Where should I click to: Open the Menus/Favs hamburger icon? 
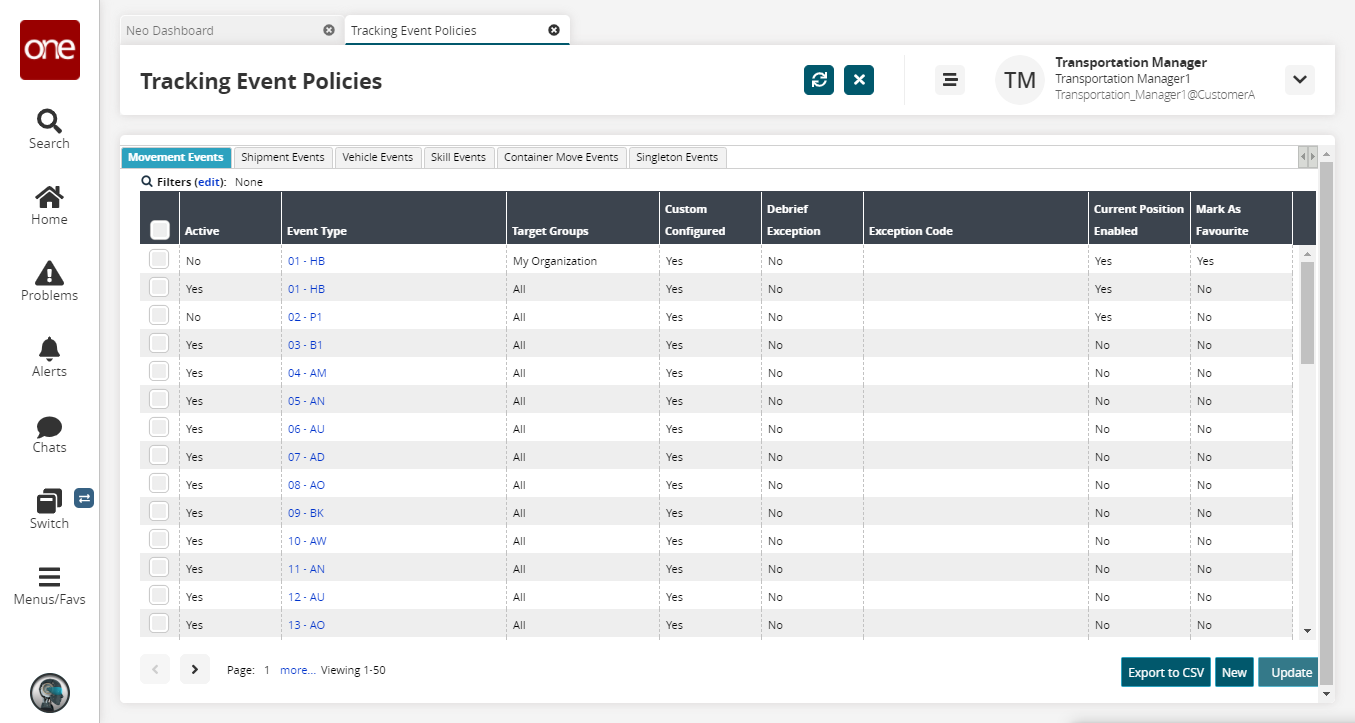tap(49, 577)
